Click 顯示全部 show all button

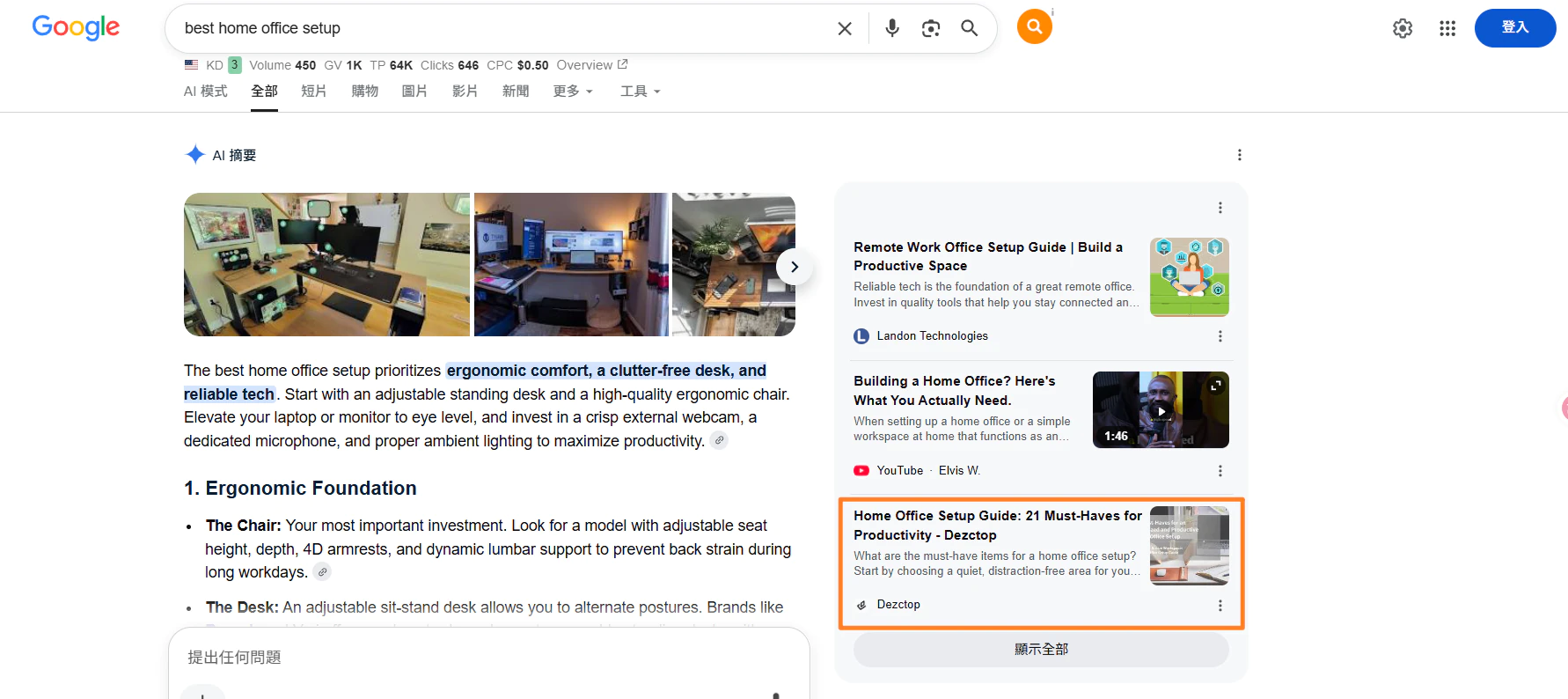point(1041,650)
